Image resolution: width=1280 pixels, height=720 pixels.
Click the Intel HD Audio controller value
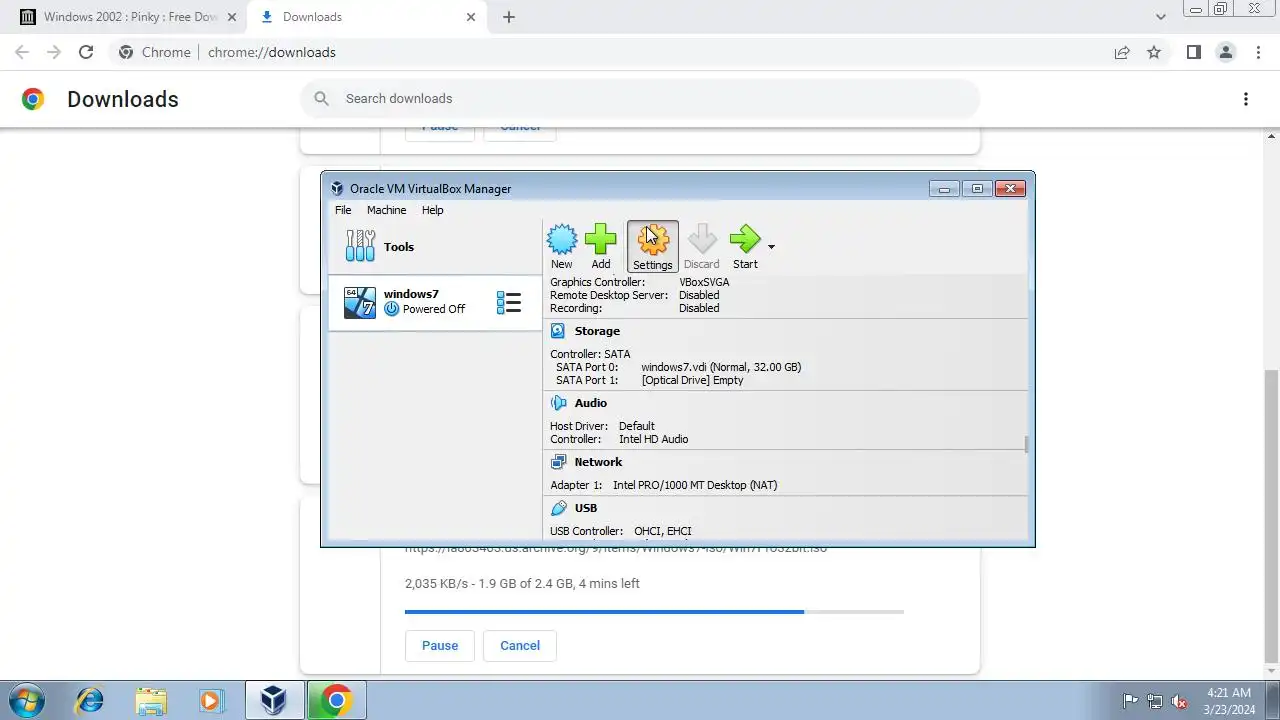(x=653, y=439)
